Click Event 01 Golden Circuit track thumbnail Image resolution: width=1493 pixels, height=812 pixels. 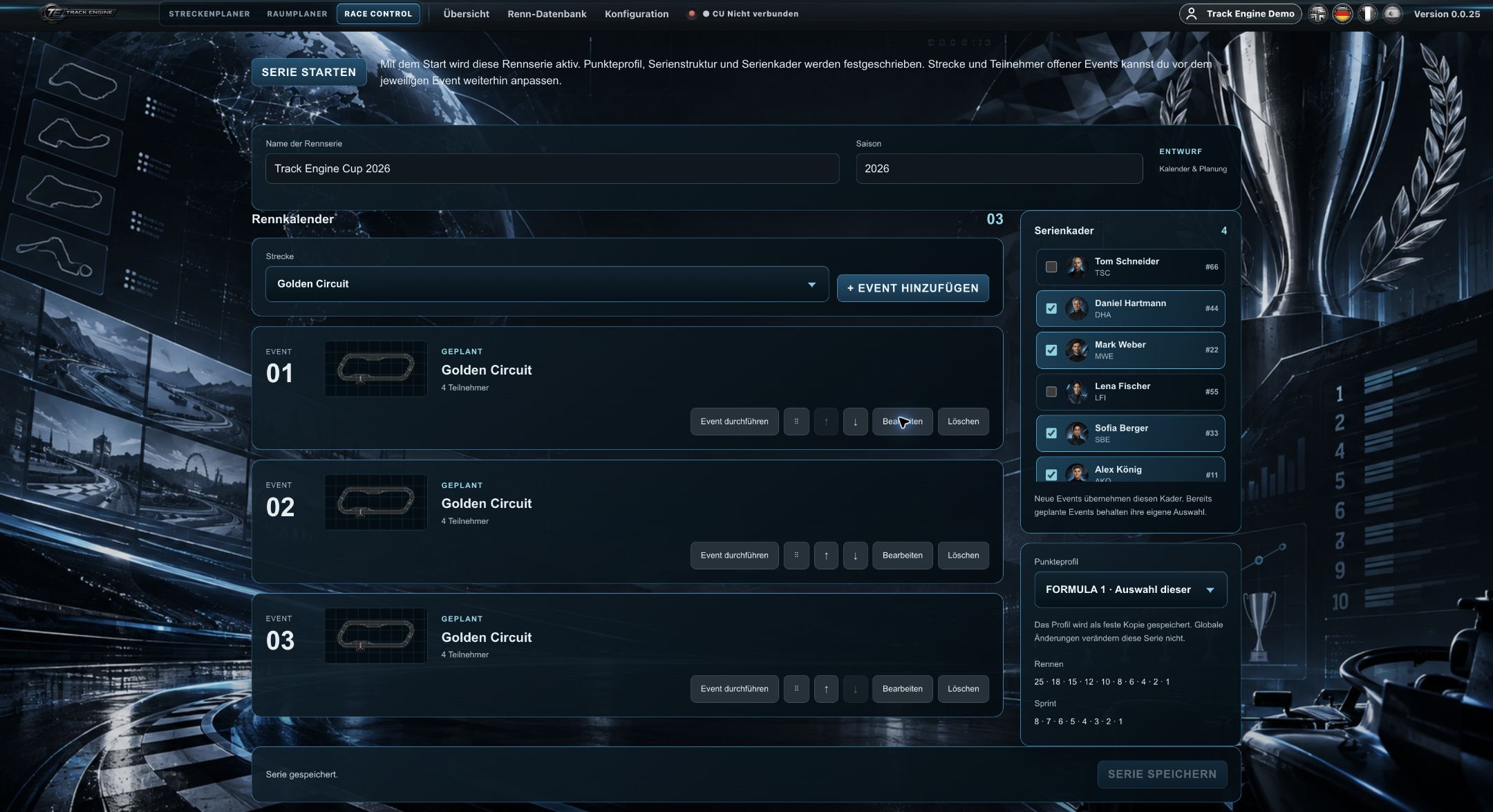(x=376, y=368)
